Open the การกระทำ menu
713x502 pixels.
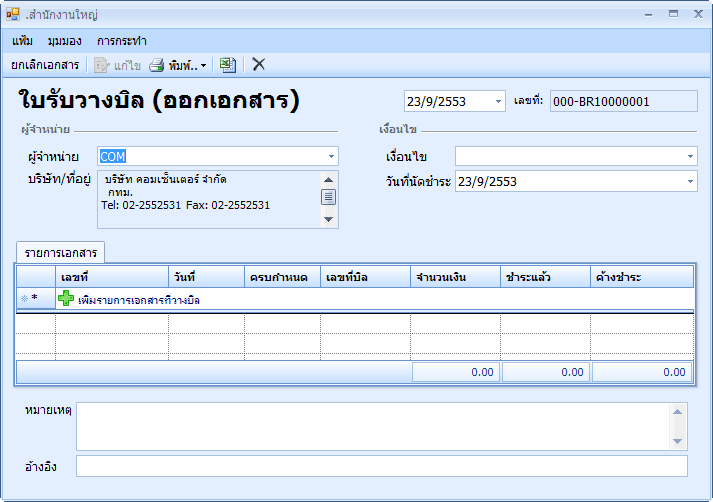(x=122, y=41)
